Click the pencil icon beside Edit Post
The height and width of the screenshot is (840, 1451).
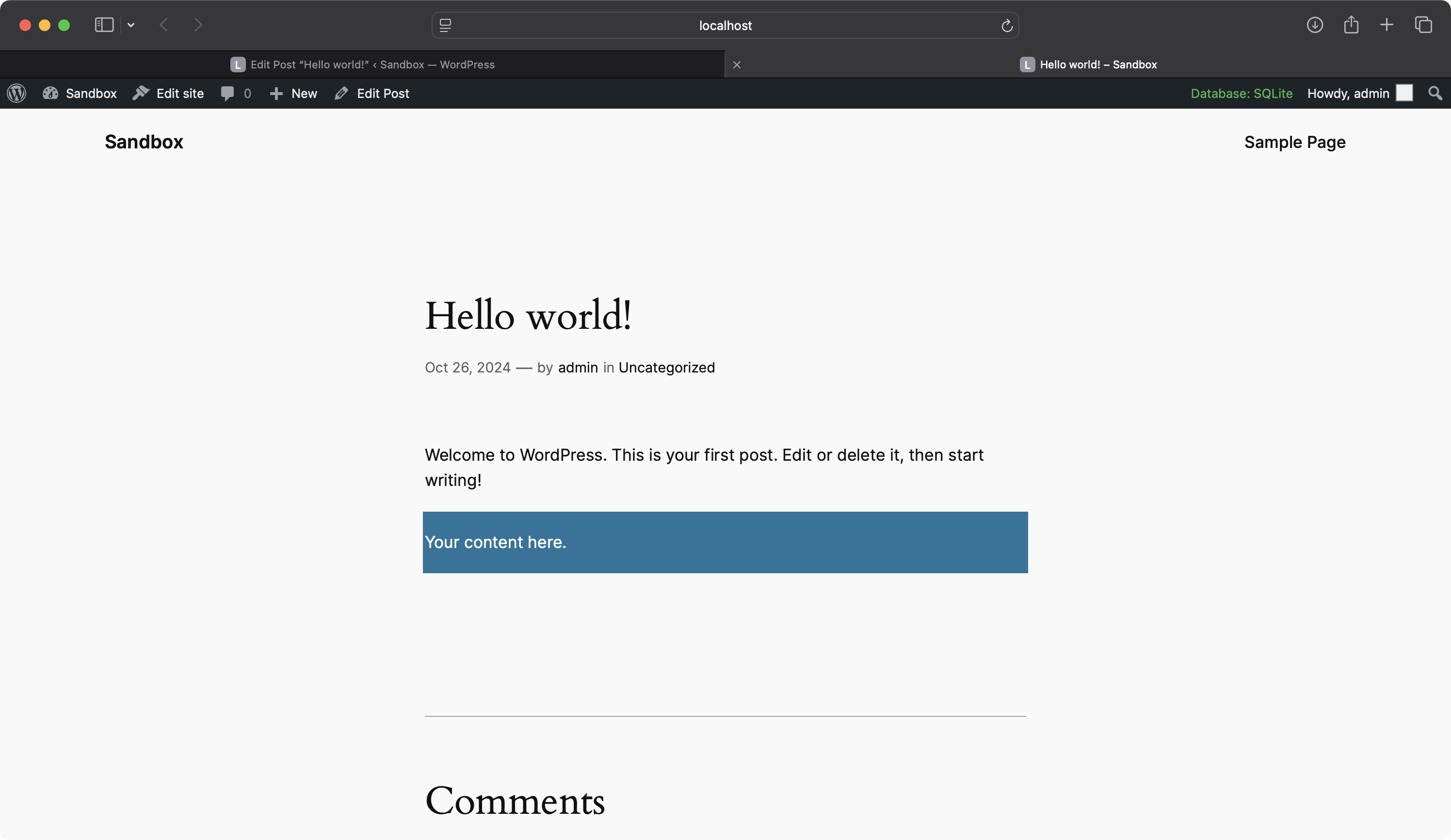[x=341, y=93]
